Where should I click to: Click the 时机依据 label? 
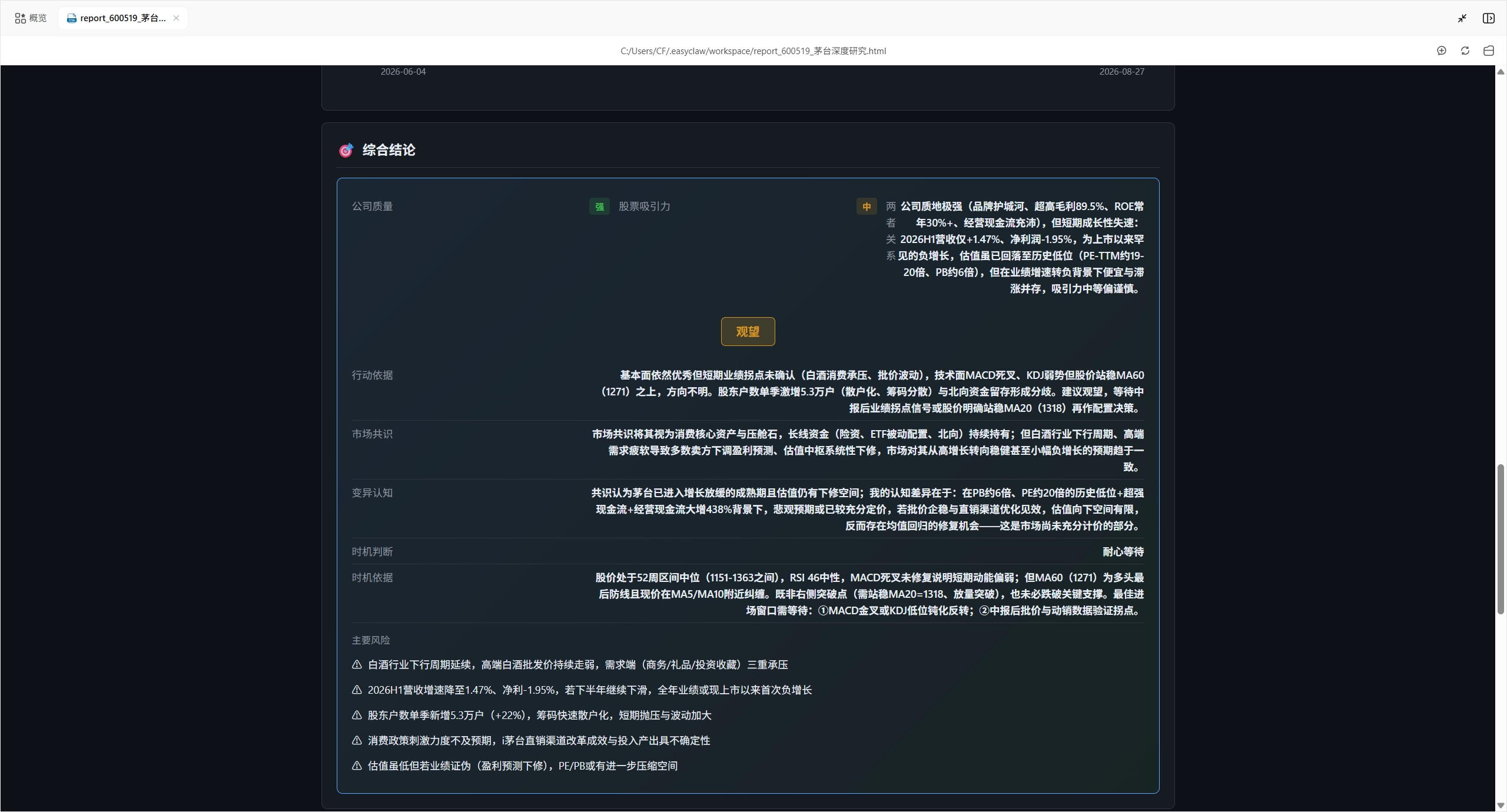(x=372, y=578)
